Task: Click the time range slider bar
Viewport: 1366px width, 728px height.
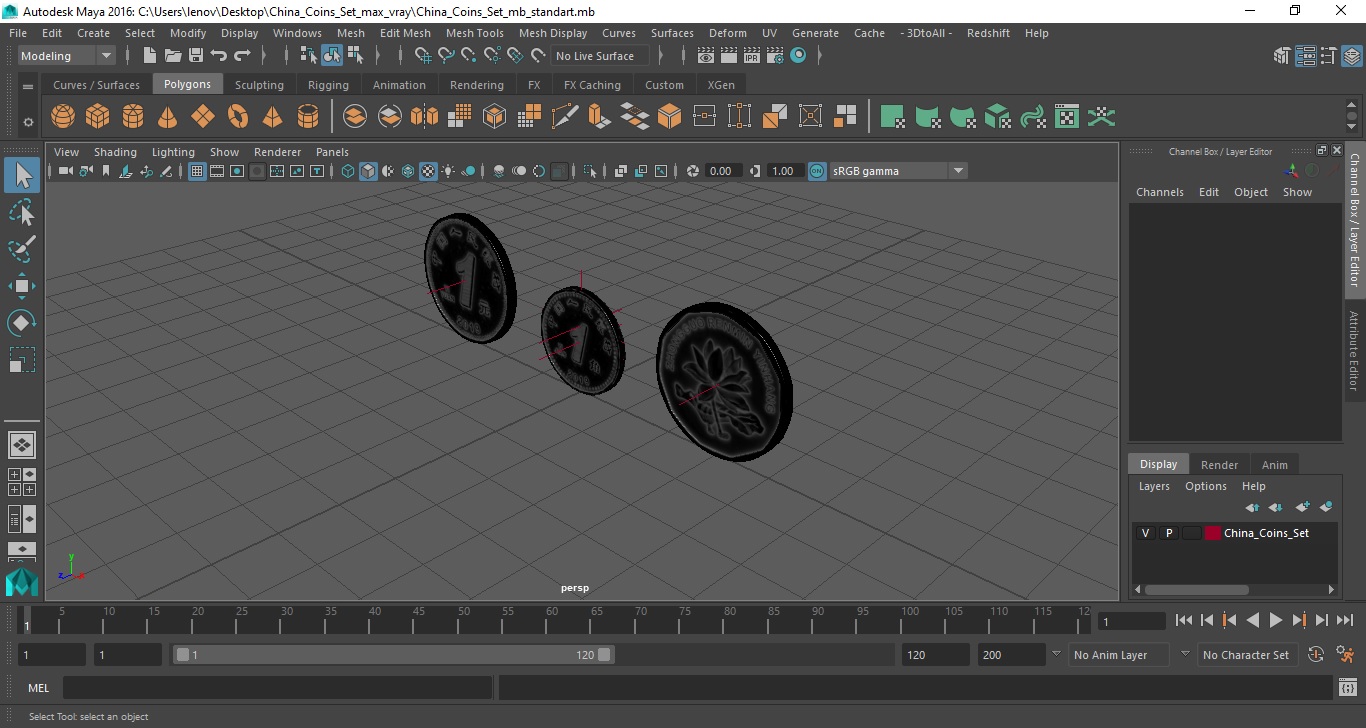Action: pyautogui.click(x=394, y=655)
